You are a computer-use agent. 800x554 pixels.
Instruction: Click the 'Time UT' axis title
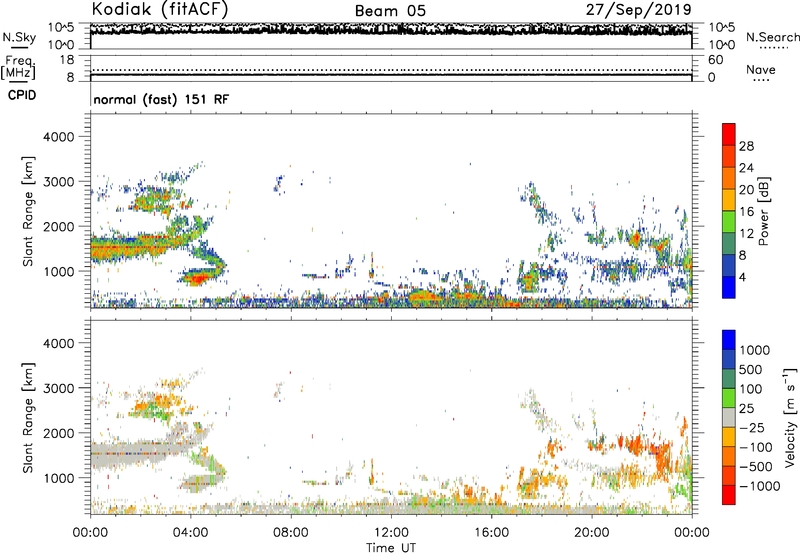click(x=391, y=548)
